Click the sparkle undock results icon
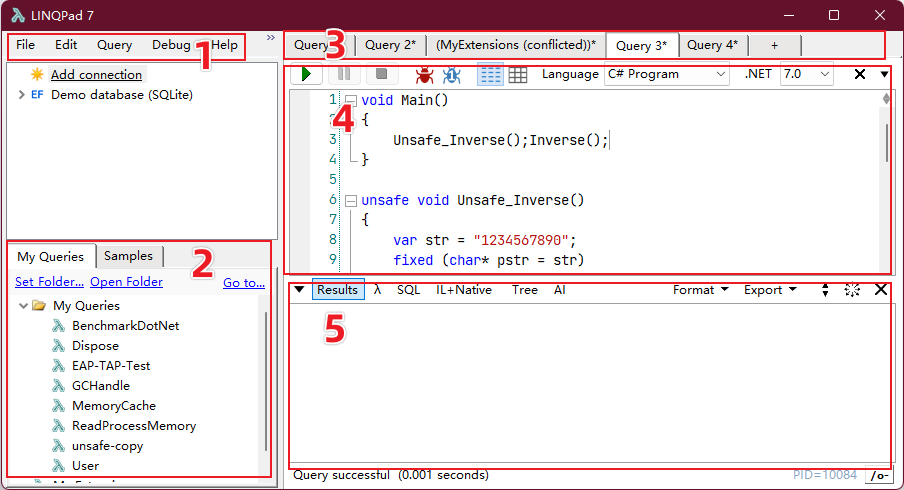This screenshot has width=904, height=490. 852,290
